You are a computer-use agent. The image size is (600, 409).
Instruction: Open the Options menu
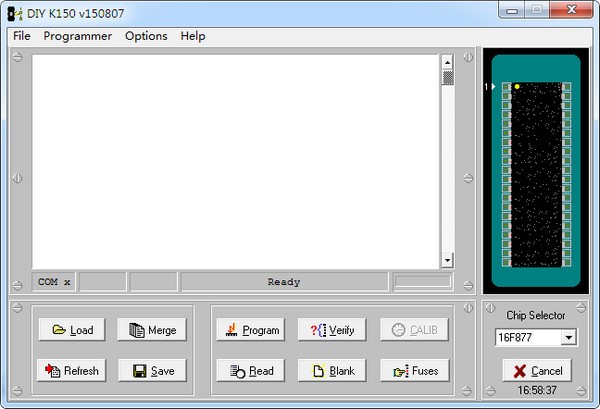146,36
